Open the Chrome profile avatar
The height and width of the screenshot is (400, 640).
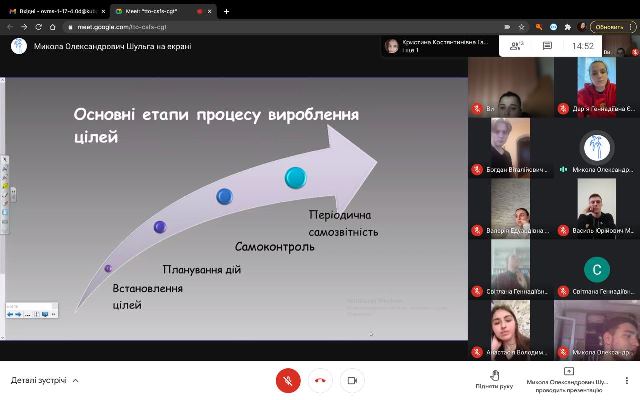(582, 27)
